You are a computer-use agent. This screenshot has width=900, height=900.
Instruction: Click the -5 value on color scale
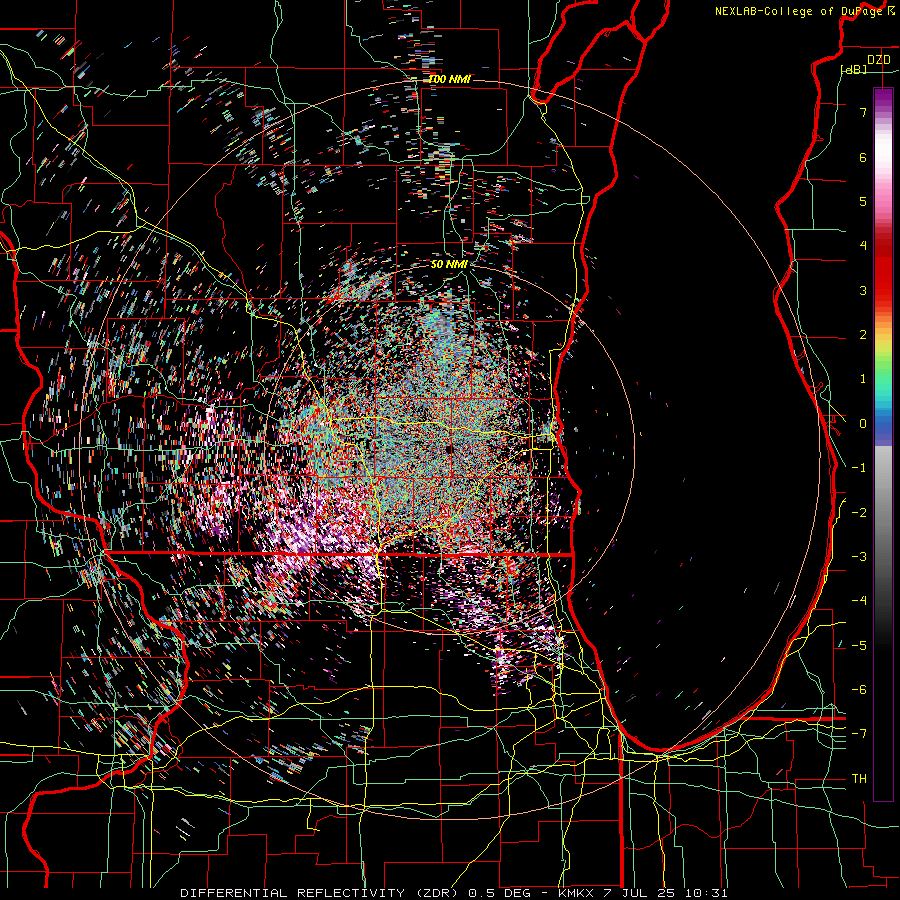[x=859, y=645]
